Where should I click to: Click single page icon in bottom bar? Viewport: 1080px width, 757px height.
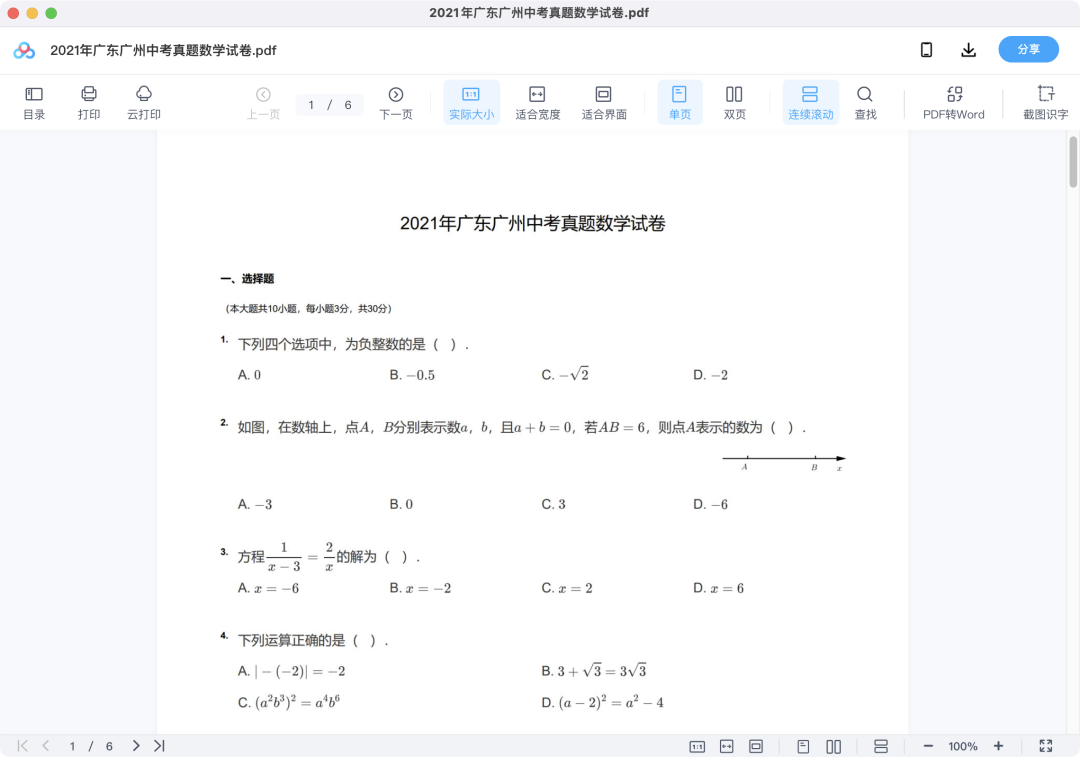(x=803, y=747)
